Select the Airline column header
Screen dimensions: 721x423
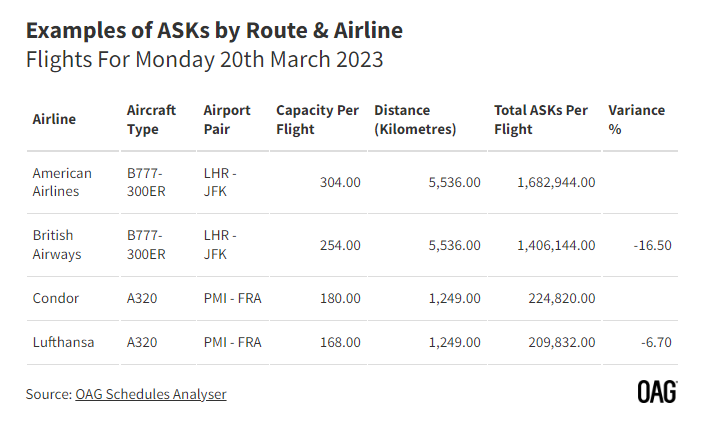click(54, 119)
